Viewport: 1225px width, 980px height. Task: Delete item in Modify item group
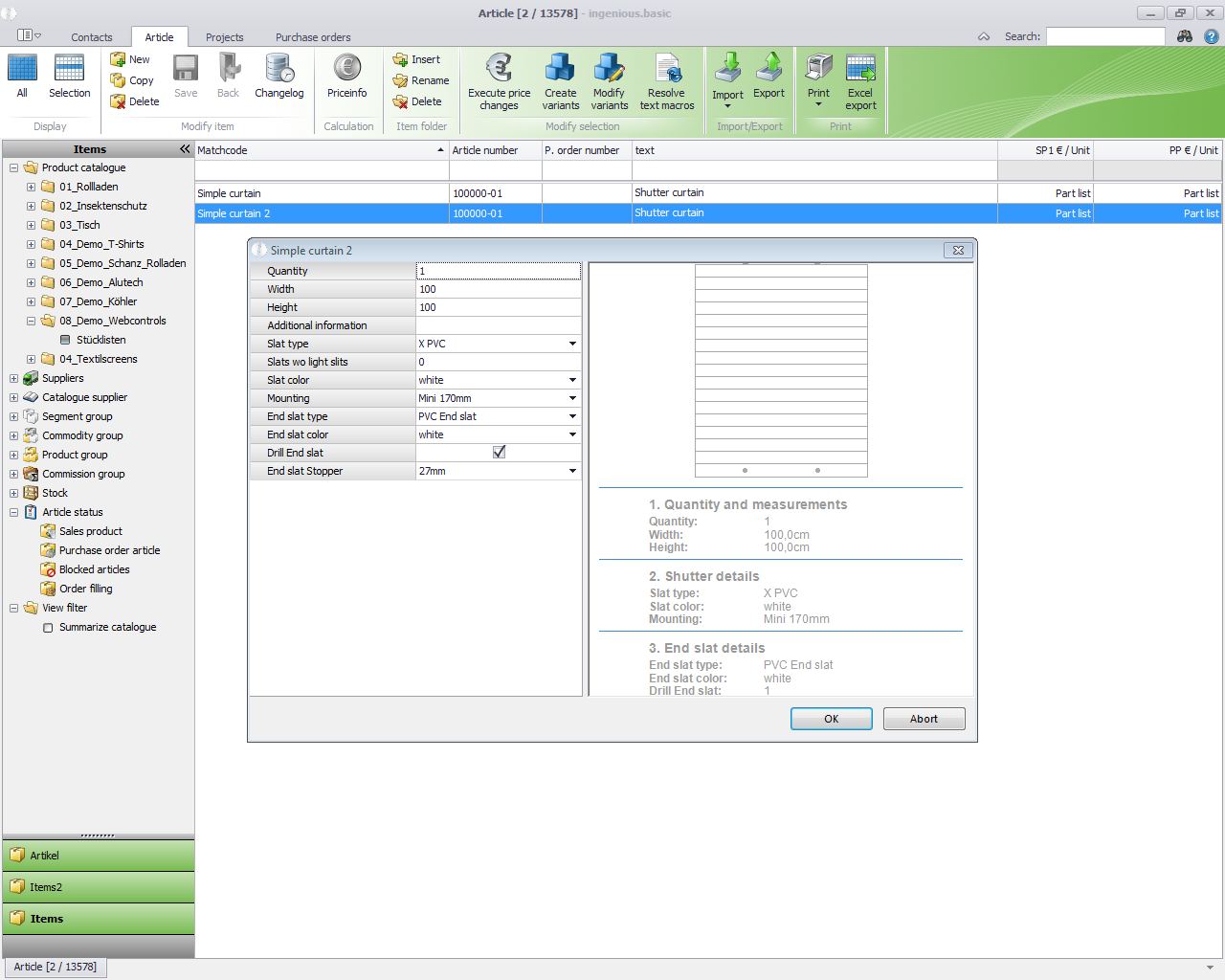[x=135, y=101]
